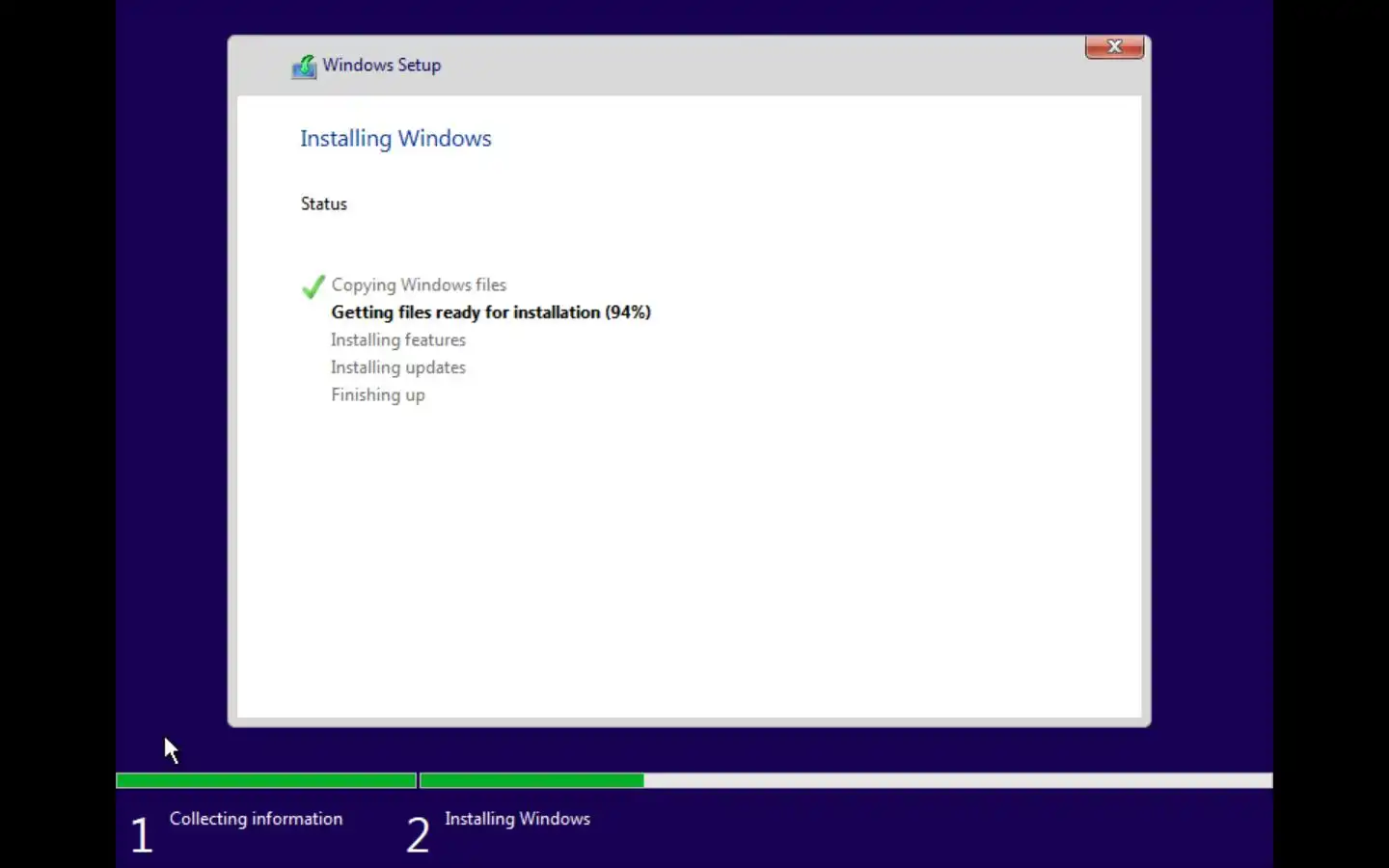Click the Windows Setup title bar icon
The height and width of the screenshot is (868, 1389).
(304, 67)
